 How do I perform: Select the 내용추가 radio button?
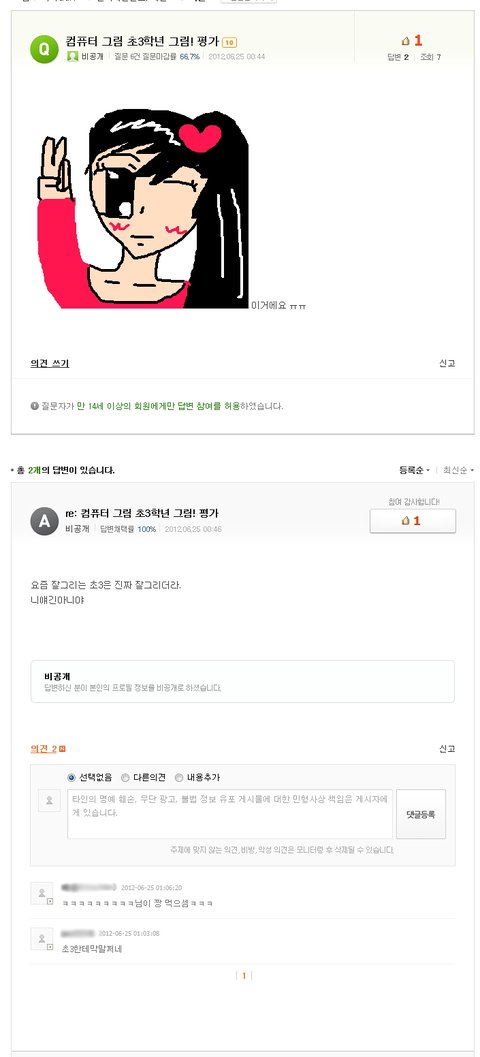[x=179, y=777]
